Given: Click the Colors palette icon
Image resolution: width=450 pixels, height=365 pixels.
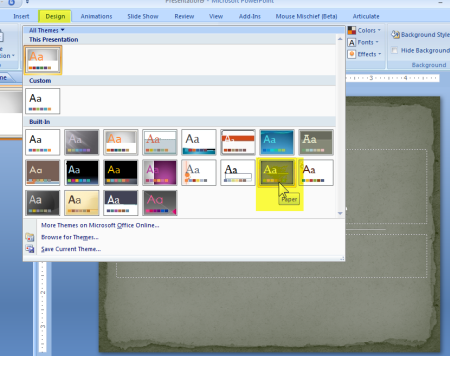Looking at the screenshot, I should point(352,31).
